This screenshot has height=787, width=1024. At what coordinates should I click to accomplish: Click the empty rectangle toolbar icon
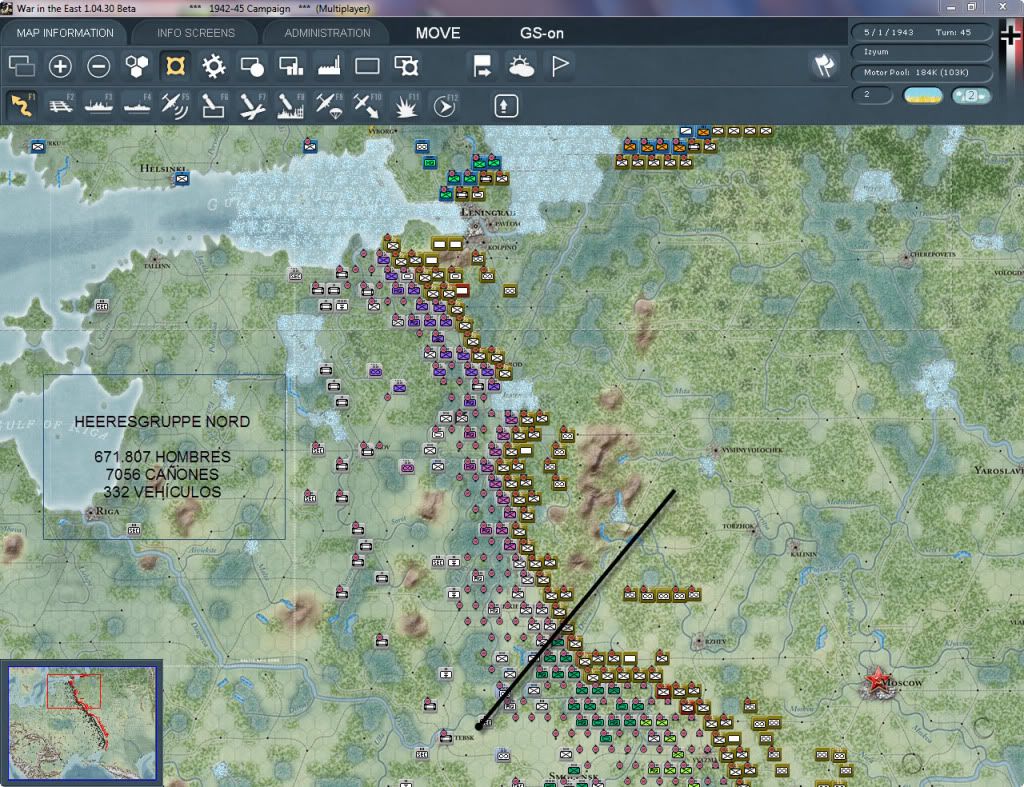tap(367, 66)
